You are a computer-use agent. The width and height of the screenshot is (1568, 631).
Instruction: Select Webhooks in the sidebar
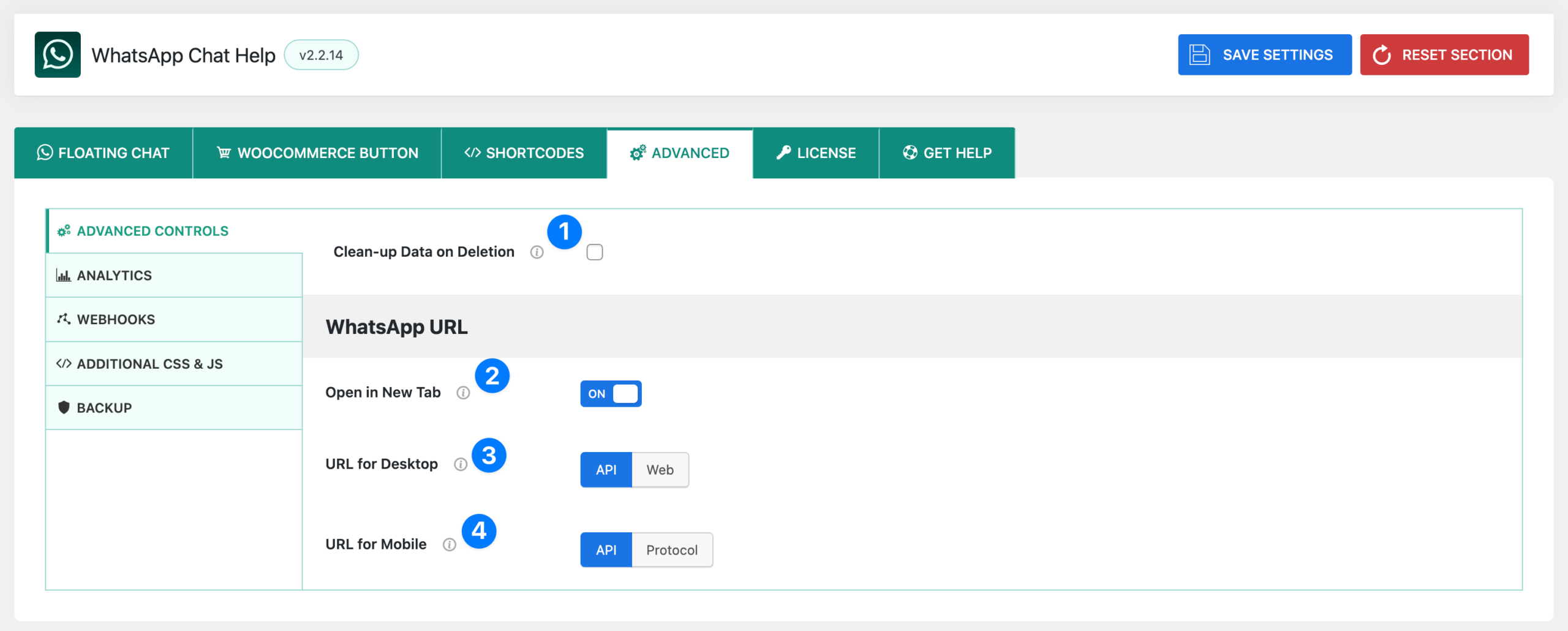click(x=116, y=320)
